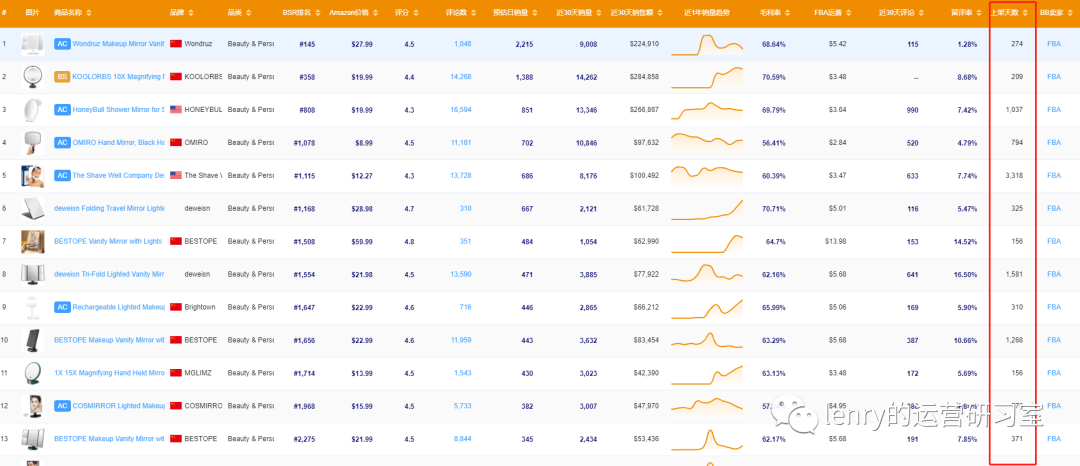Click the US flag next to HONEYBULL brand
1080x466 pixels.
(x=176, y=110)
